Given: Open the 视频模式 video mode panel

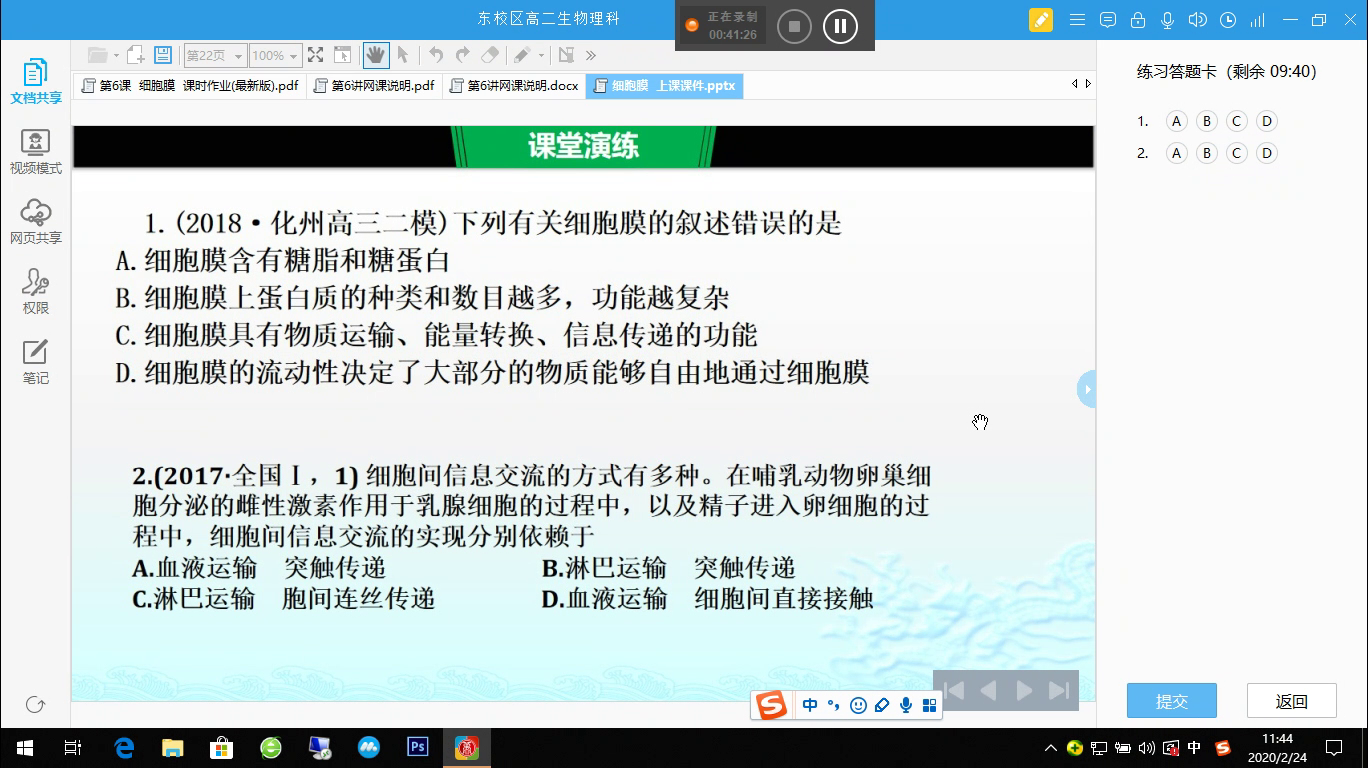Looking at the screenshot, I should coord(36,152).
